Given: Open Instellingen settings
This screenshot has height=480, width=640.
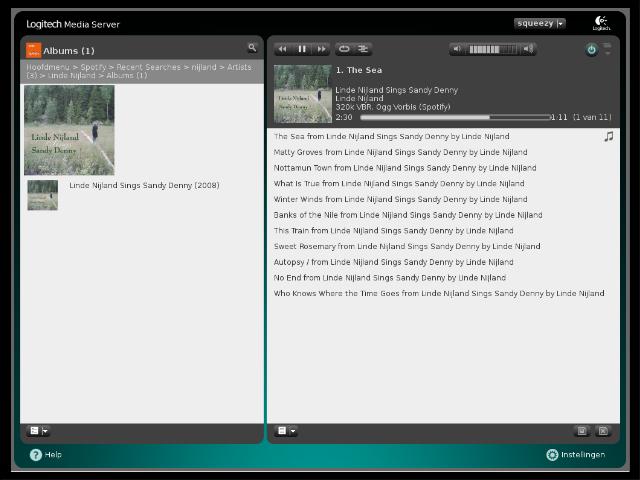Looking at the screenshot, I should pos(576,454).
